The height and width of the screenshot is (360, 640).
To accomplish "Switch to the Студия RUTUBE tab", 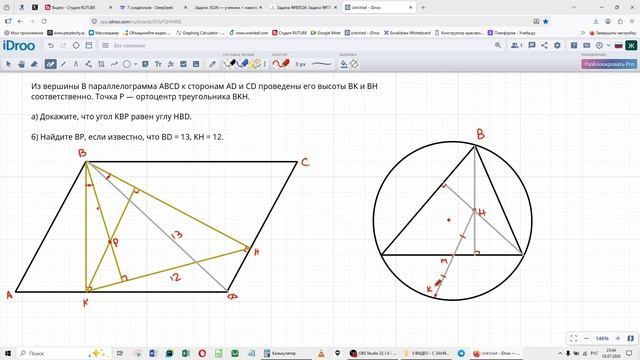I will [78, 7].
